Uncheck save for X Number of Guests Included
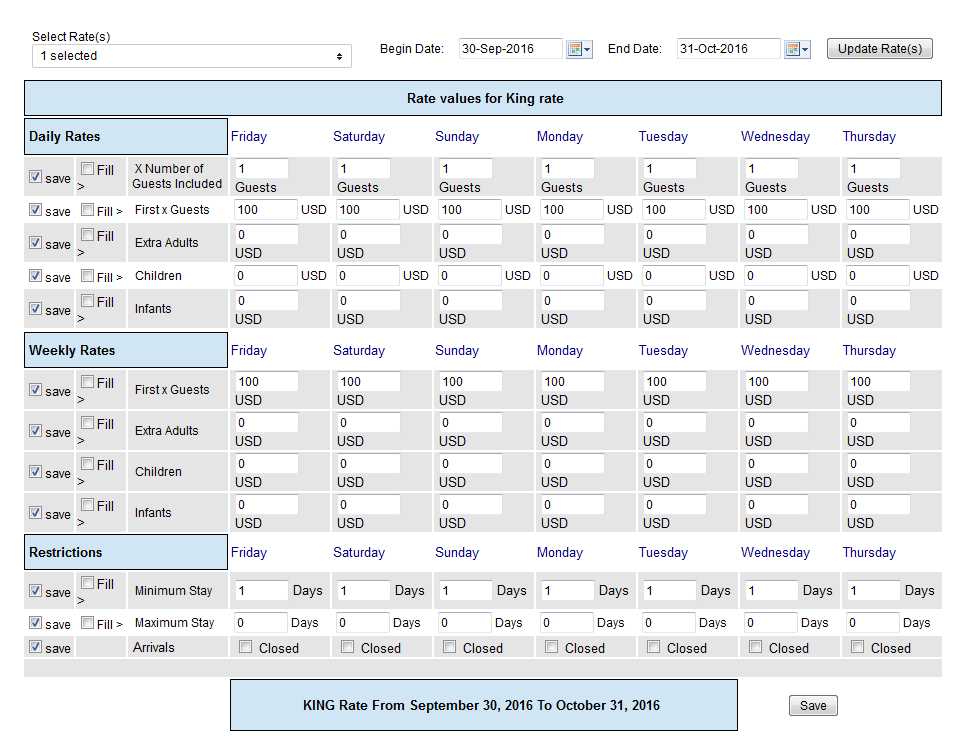 (35, 176)
